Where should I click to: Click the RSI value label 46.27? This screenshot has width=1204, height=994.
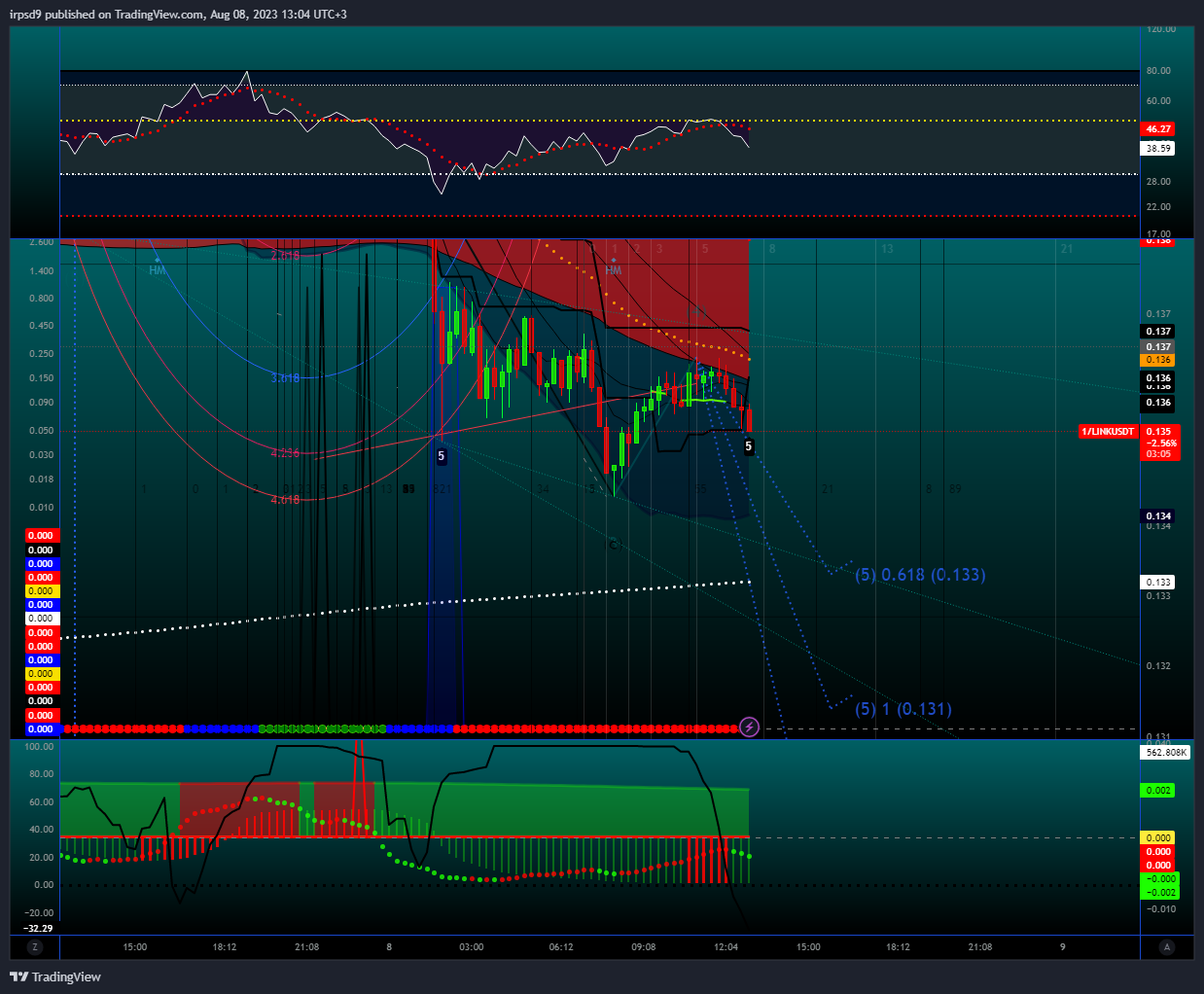pos(1158,128)
